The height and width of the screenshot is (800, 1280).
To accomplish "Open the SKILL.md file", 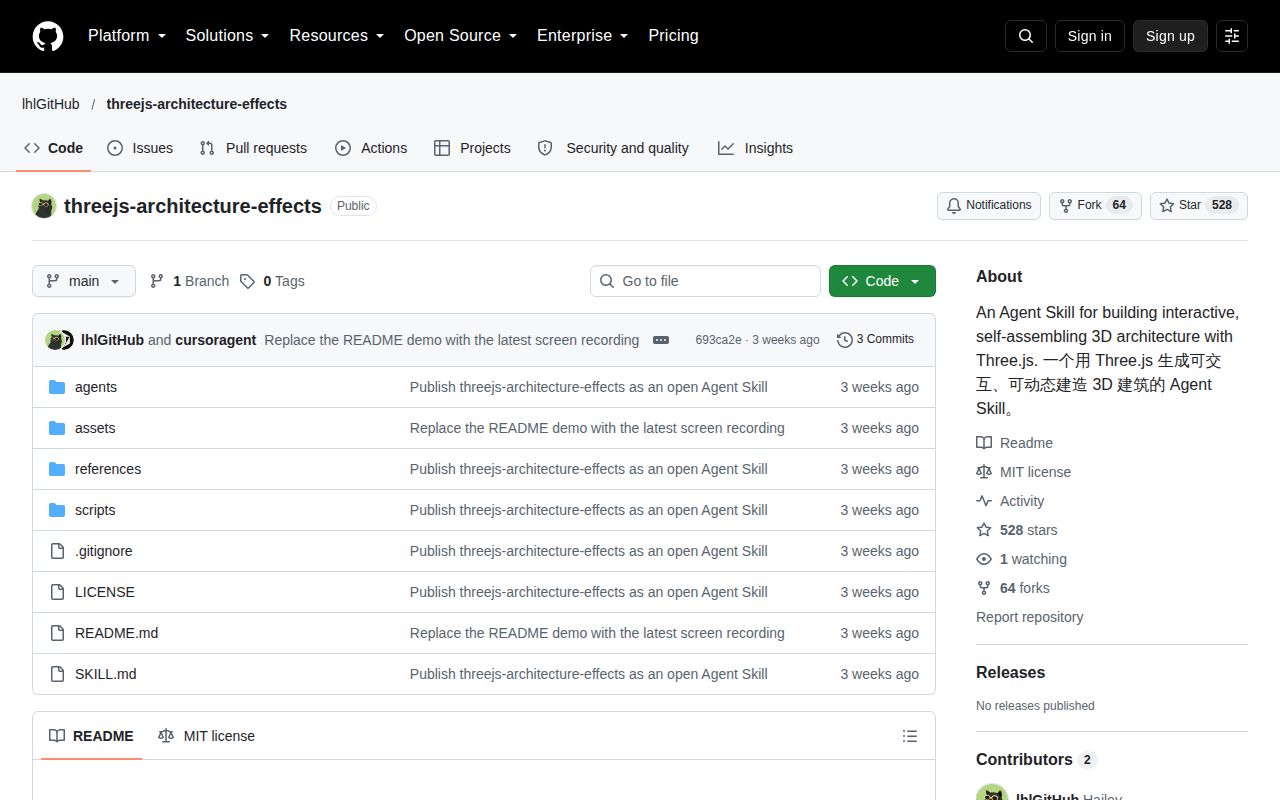I will pyautogui.click(x=106, y=674).
